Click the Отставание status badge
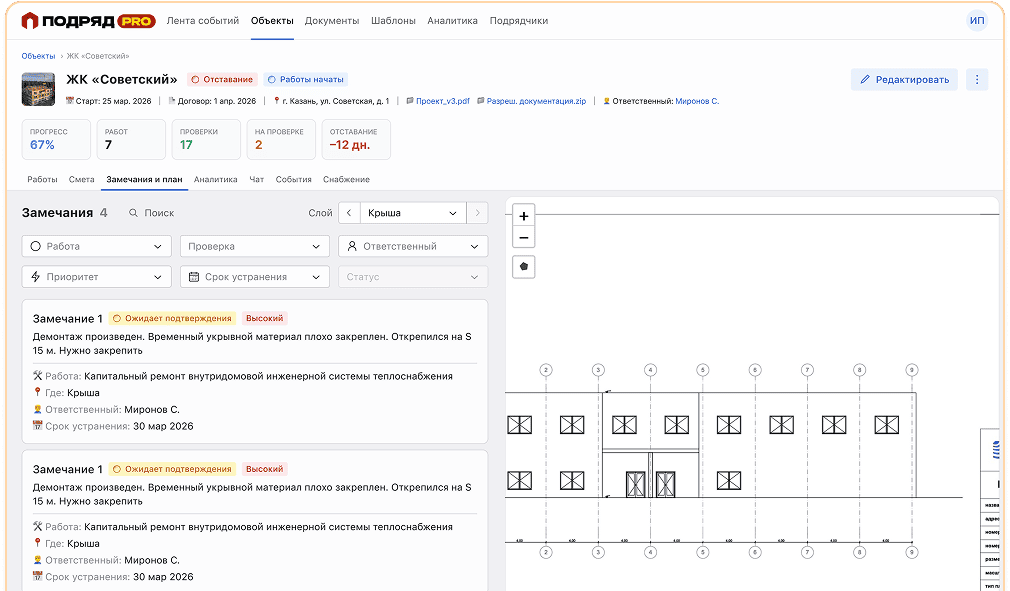Image resolution: width=1010 pixels, height=591 pixels. tap(222, 79)
